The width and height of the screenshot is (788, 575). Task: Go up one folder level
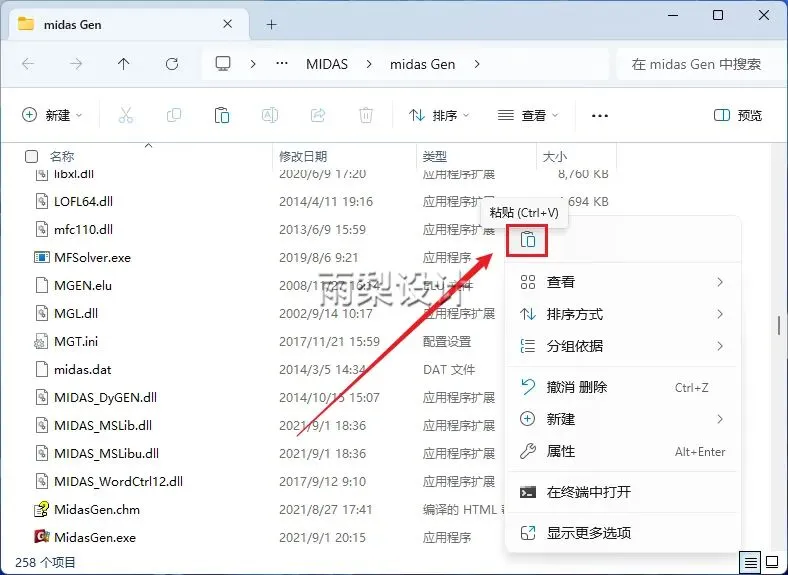click(x=124, y=64)
